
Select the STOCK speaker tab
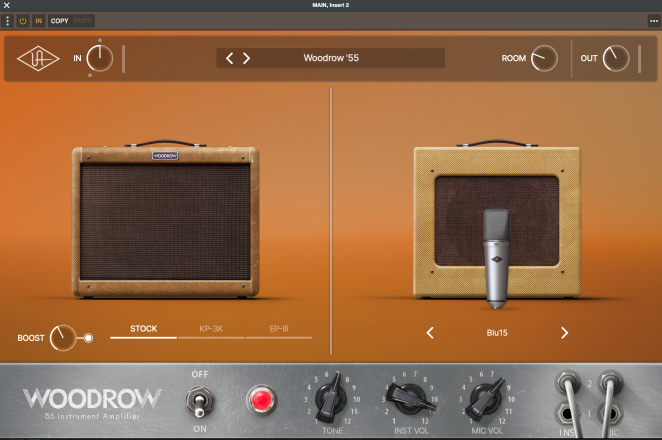(x=144, y=328)
